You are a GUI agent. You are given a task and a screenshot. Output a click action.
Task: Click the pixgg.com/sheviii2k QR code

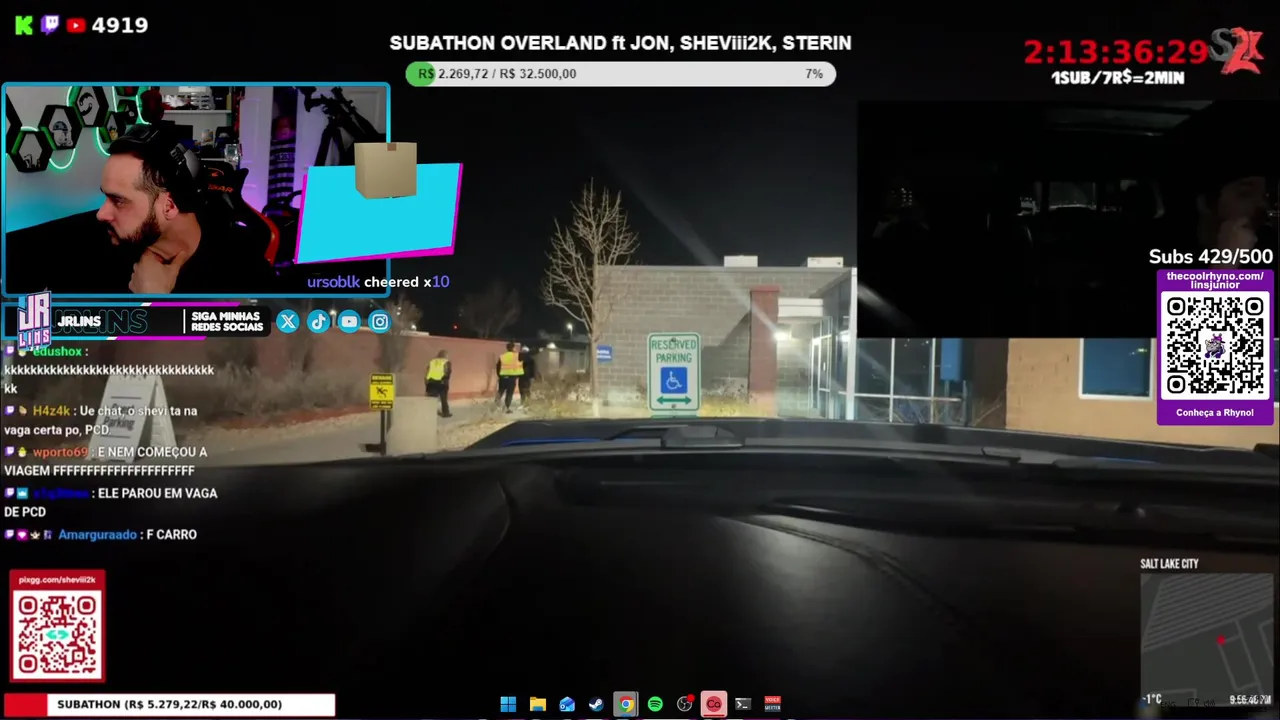coord(57,635)
